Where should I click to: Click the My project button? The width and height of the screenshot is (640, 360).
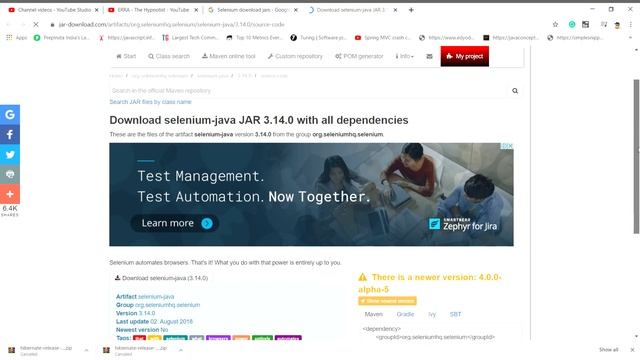tap(464, 56)
